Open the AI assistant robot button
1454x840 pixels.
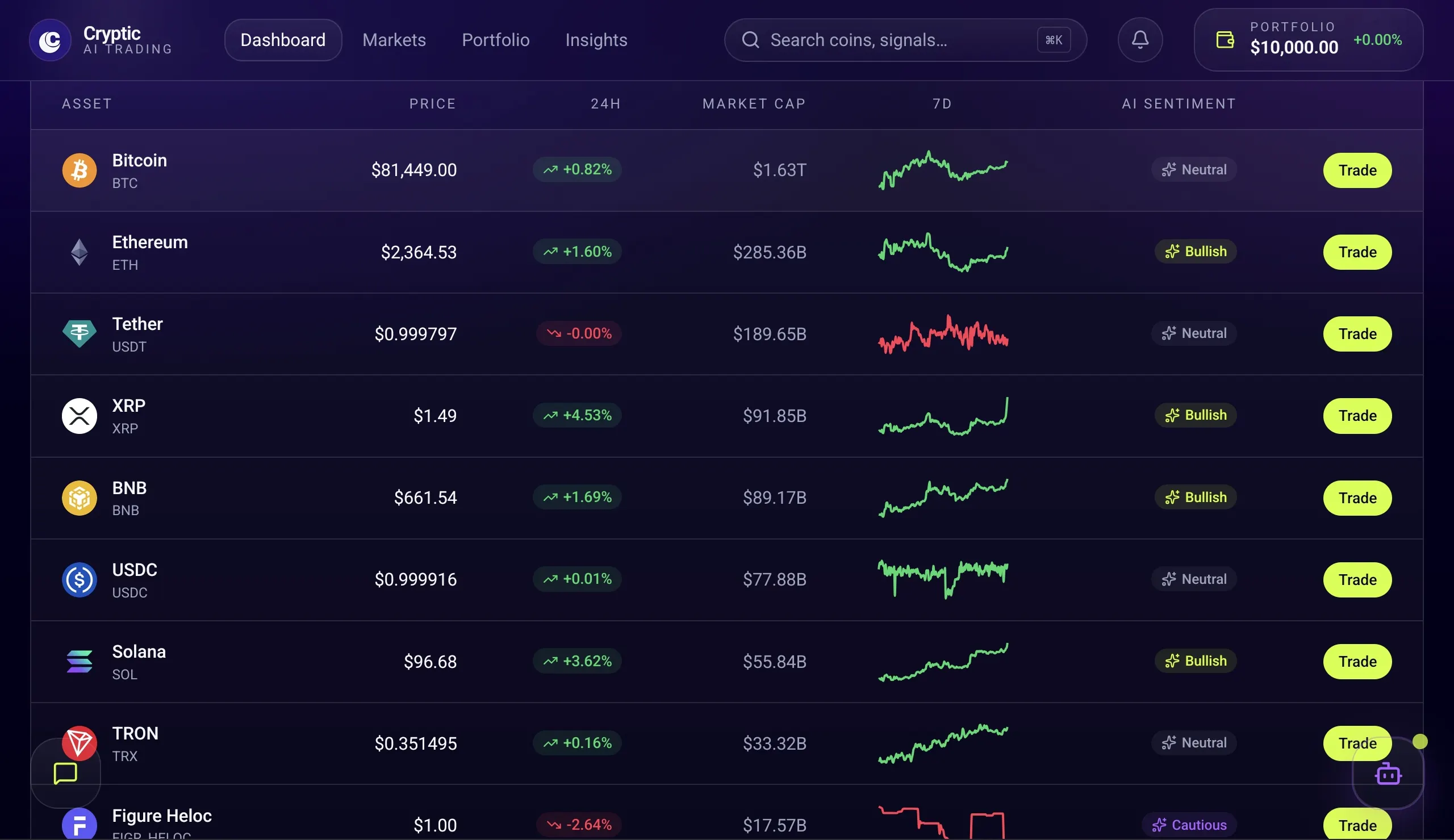click(x=1388, y=773)
